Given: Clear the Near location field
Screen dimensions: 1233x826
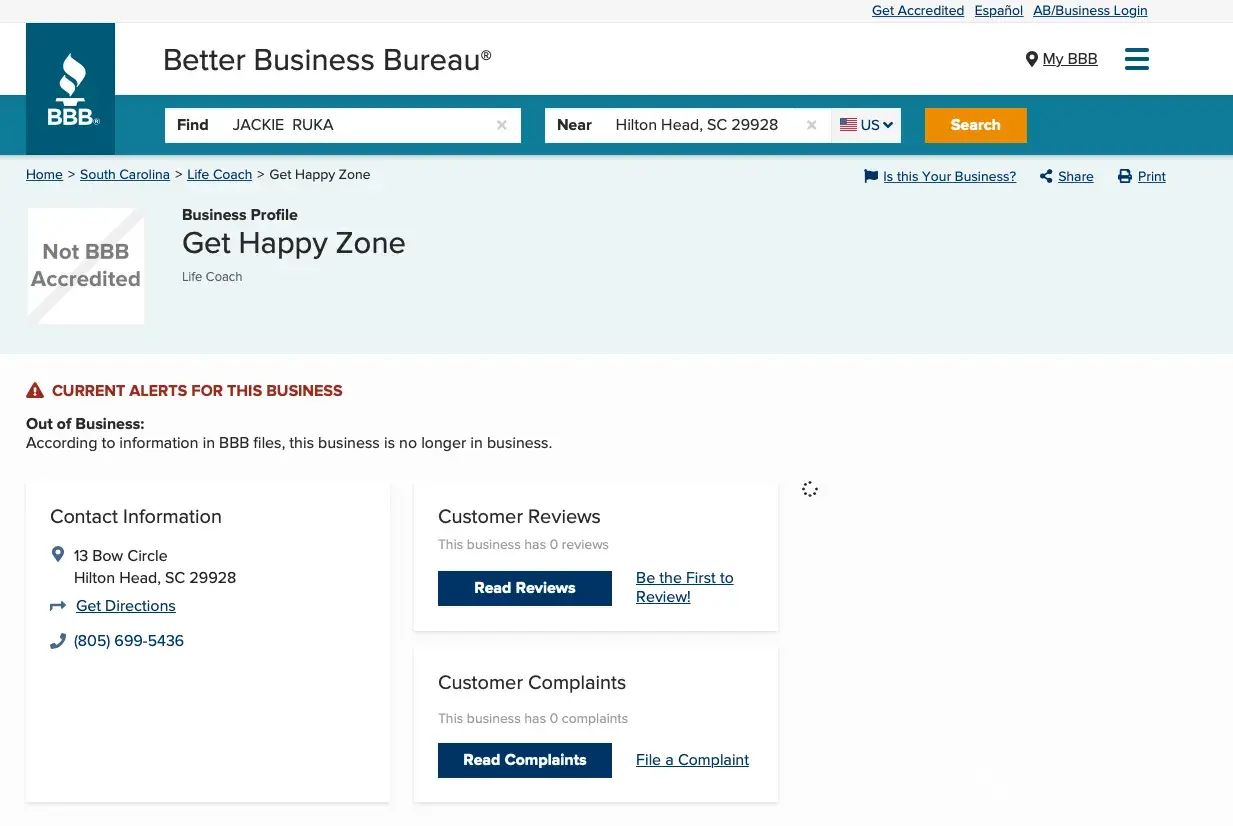Looking at the screenshot, I should [x=811, y=125].
